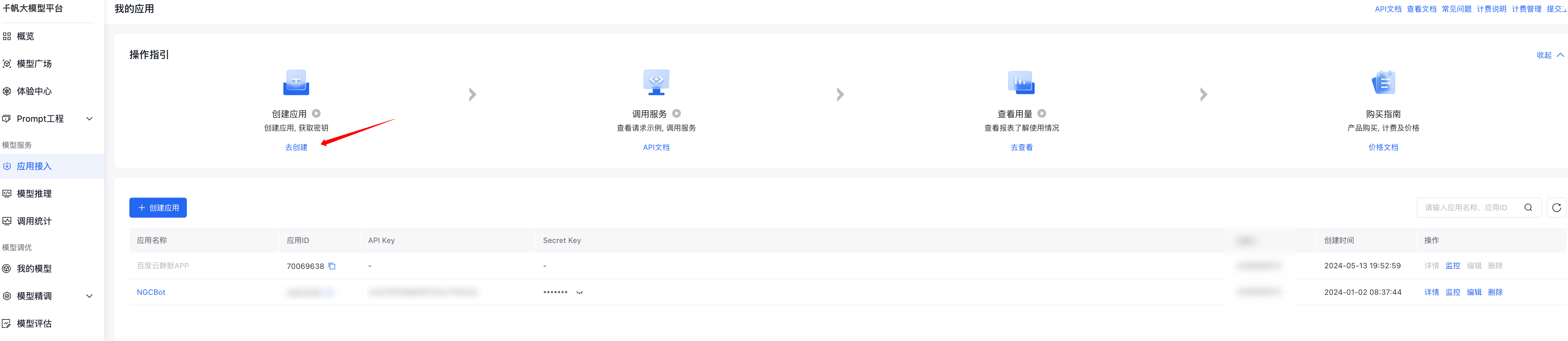1568x341 pixels.
Task: Click 删除 for the NGCBot row
Action: pyautogui.click(x=1495, y=292)
